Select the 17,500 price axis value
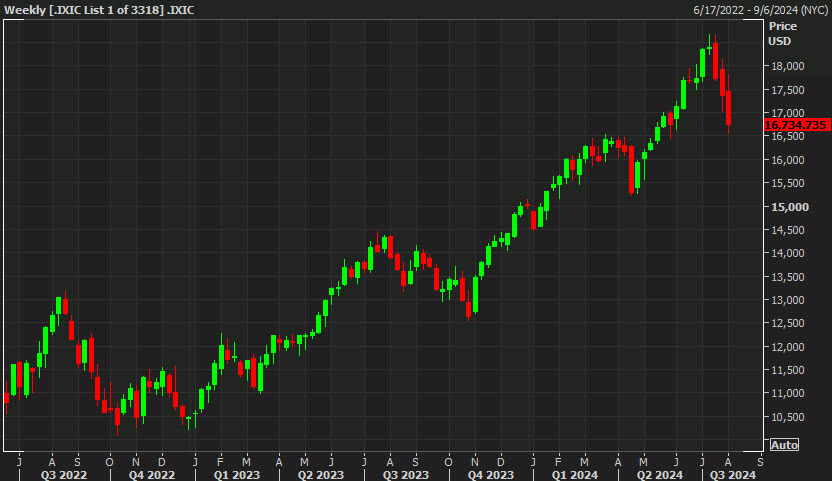832x481 pixels. tap(787, 90)
